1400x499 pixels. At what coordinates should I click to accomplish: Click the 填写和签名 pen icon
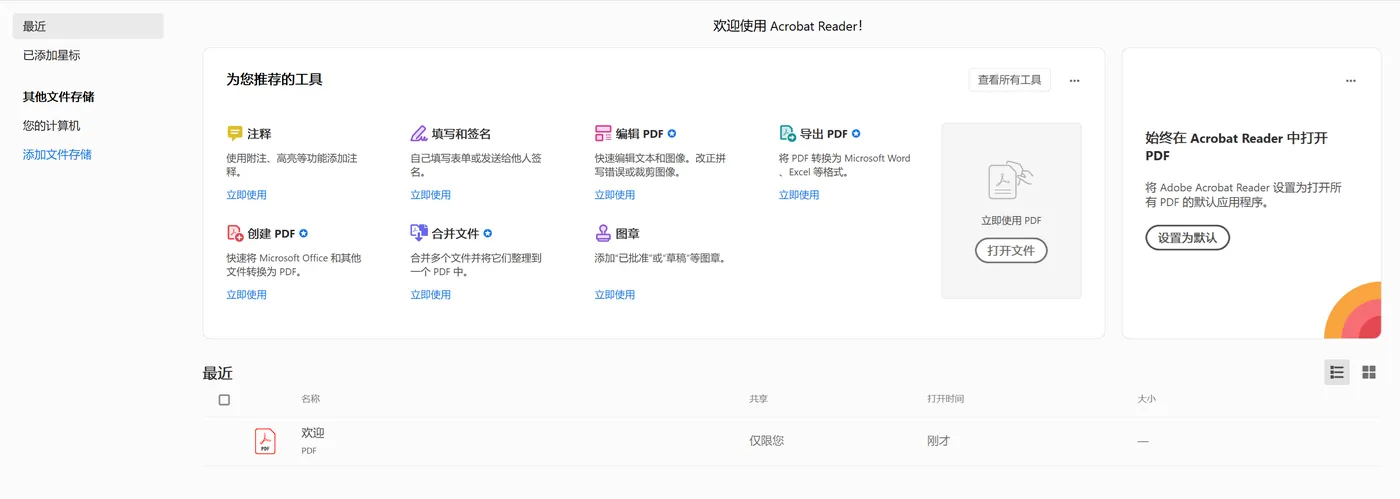pyautogui.click(x=419, y=133)
